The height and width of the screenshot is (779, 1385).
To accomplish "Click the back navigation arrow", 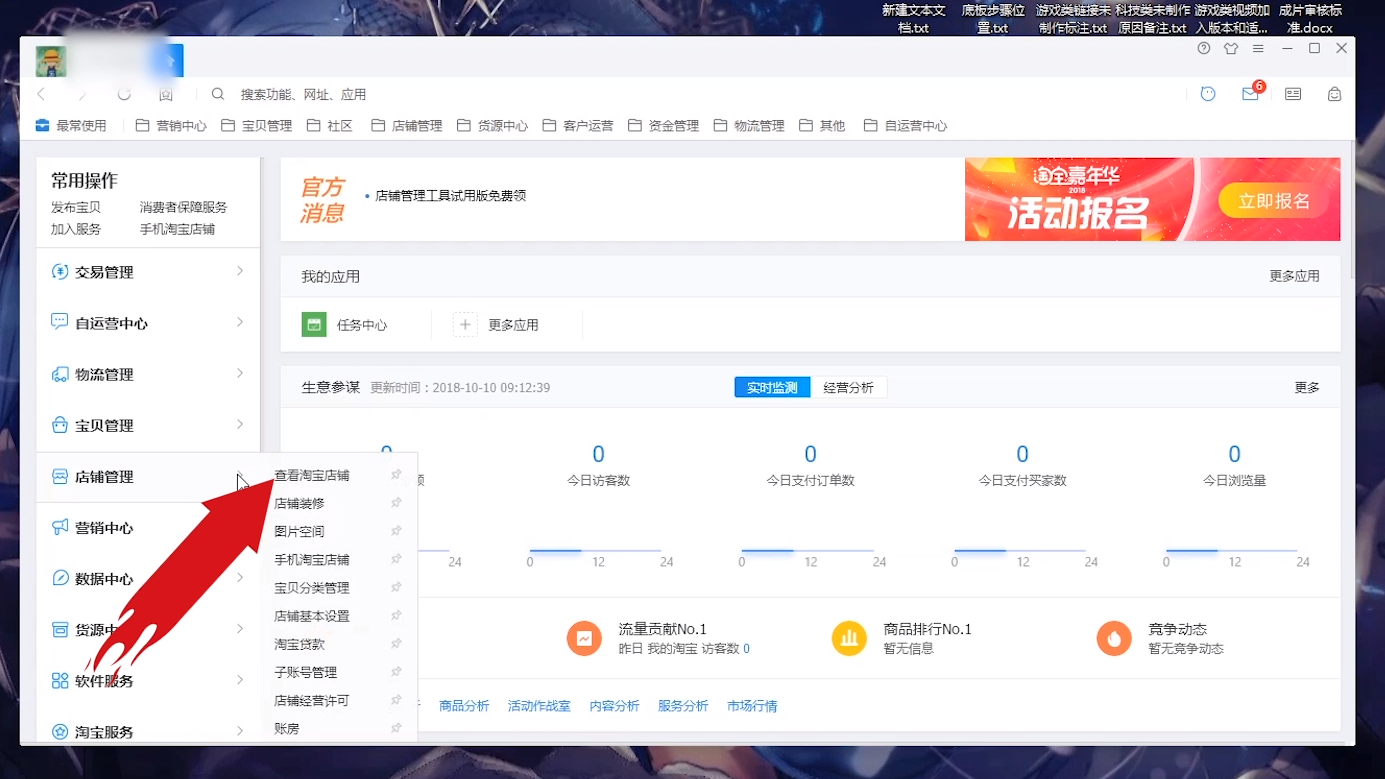I will pyautogui.click(x=41, y=94).
